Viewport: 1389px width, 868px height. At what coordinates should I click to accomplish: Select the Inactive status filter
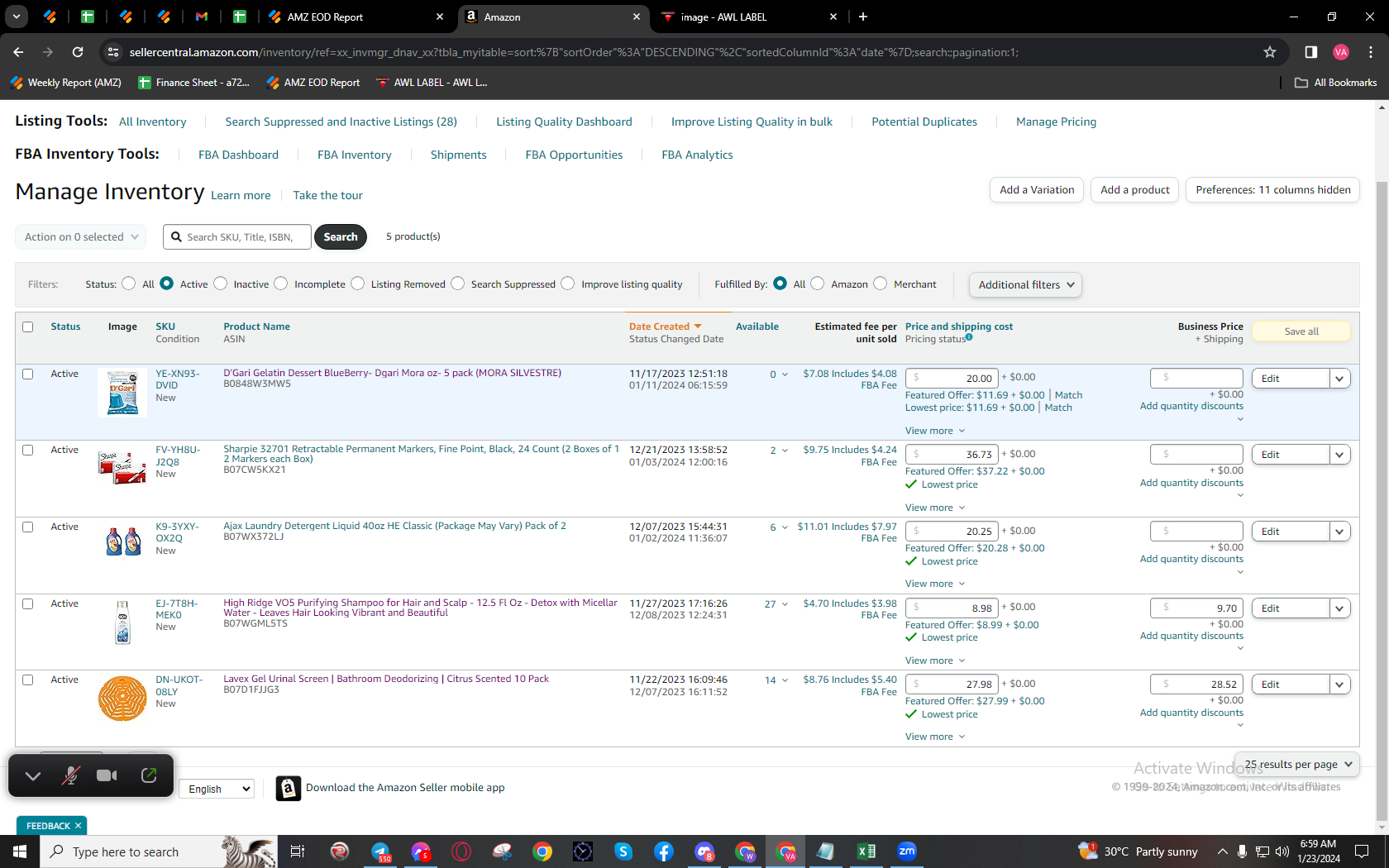pos(220,284)
